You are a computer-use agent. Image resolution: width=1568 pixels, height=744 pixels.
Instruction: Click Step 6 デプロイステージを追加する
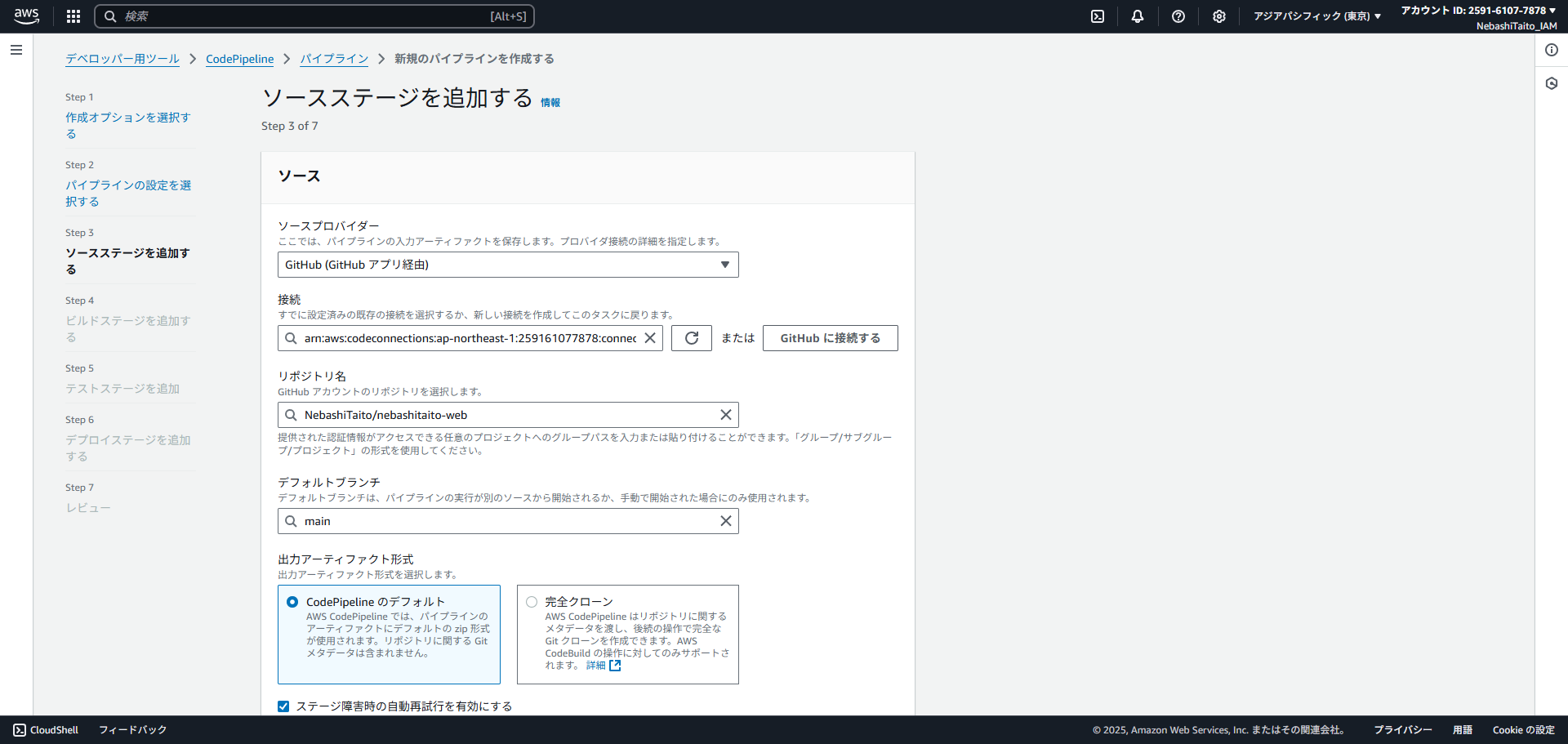(x=128, y=448)
